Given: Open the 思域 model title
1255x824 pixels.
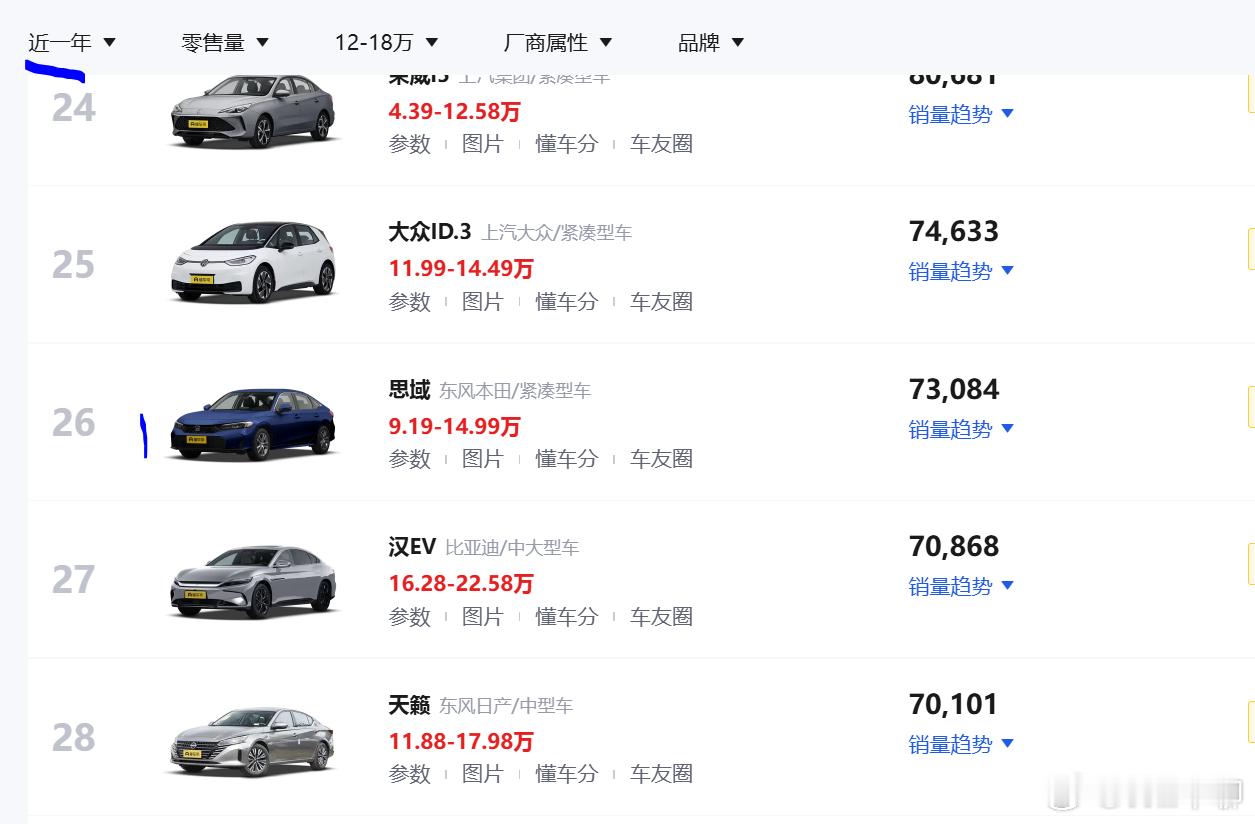Looking at the screenshot, I should (x=409, y=390).
